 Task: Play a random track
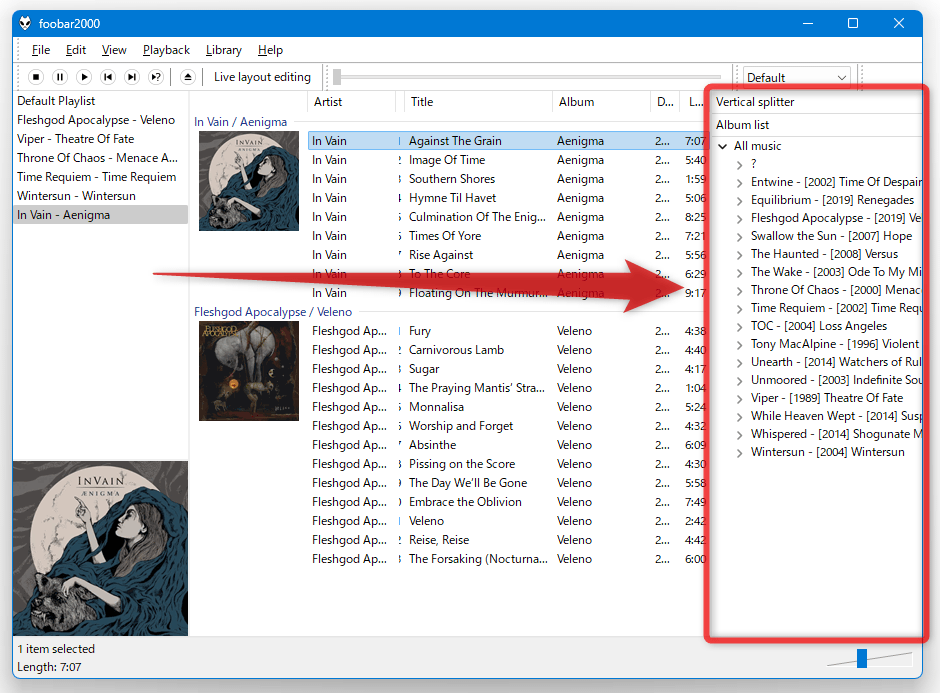pyautogui.click(x=156, y=77)
